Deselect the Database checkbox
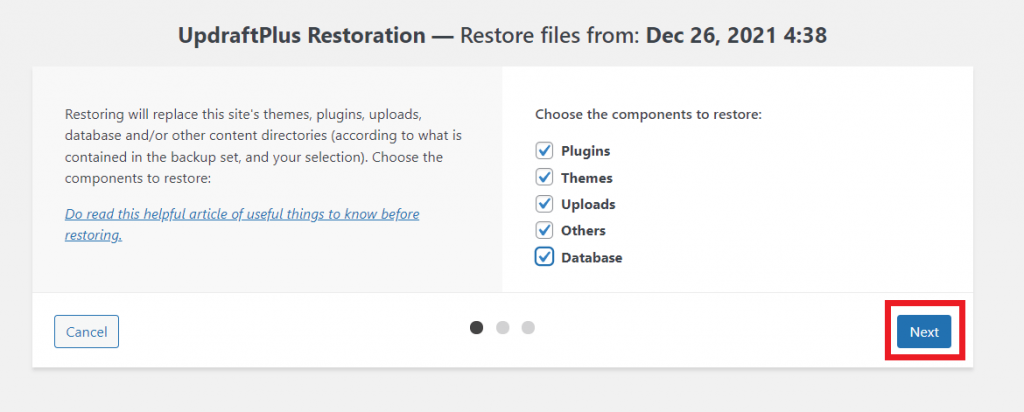Screen dimensions: 1024x412 544,257
